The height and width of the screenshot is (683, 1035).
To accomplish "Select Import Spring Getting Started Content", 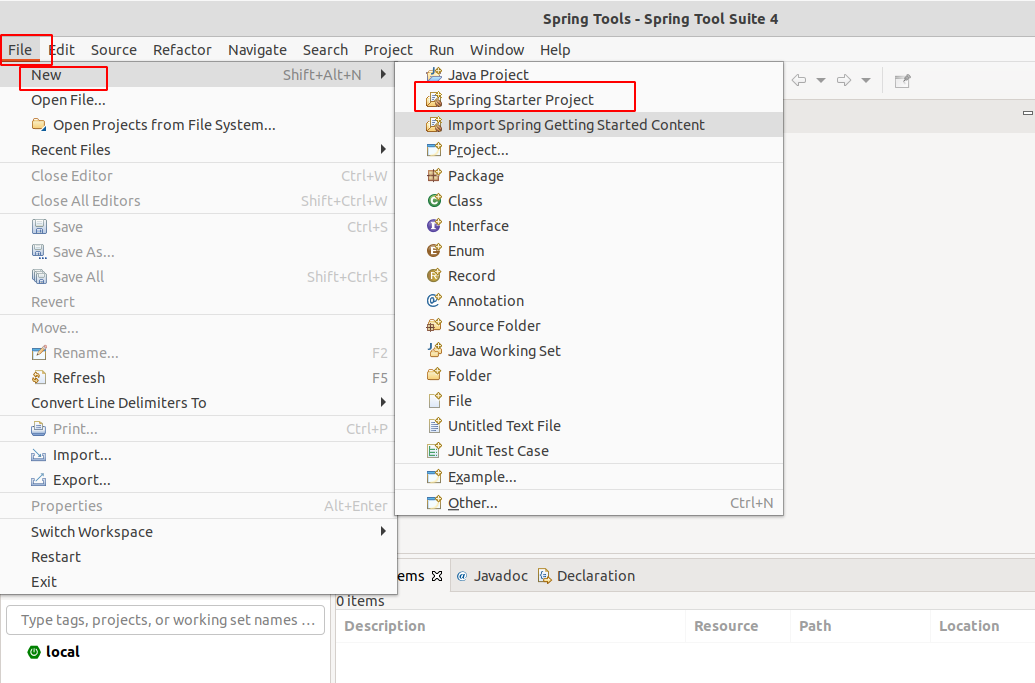I will tap(589, 125).
